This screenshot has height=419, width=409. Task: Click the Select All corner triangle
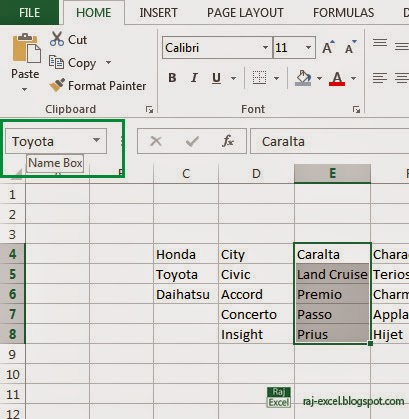[16, 174]
